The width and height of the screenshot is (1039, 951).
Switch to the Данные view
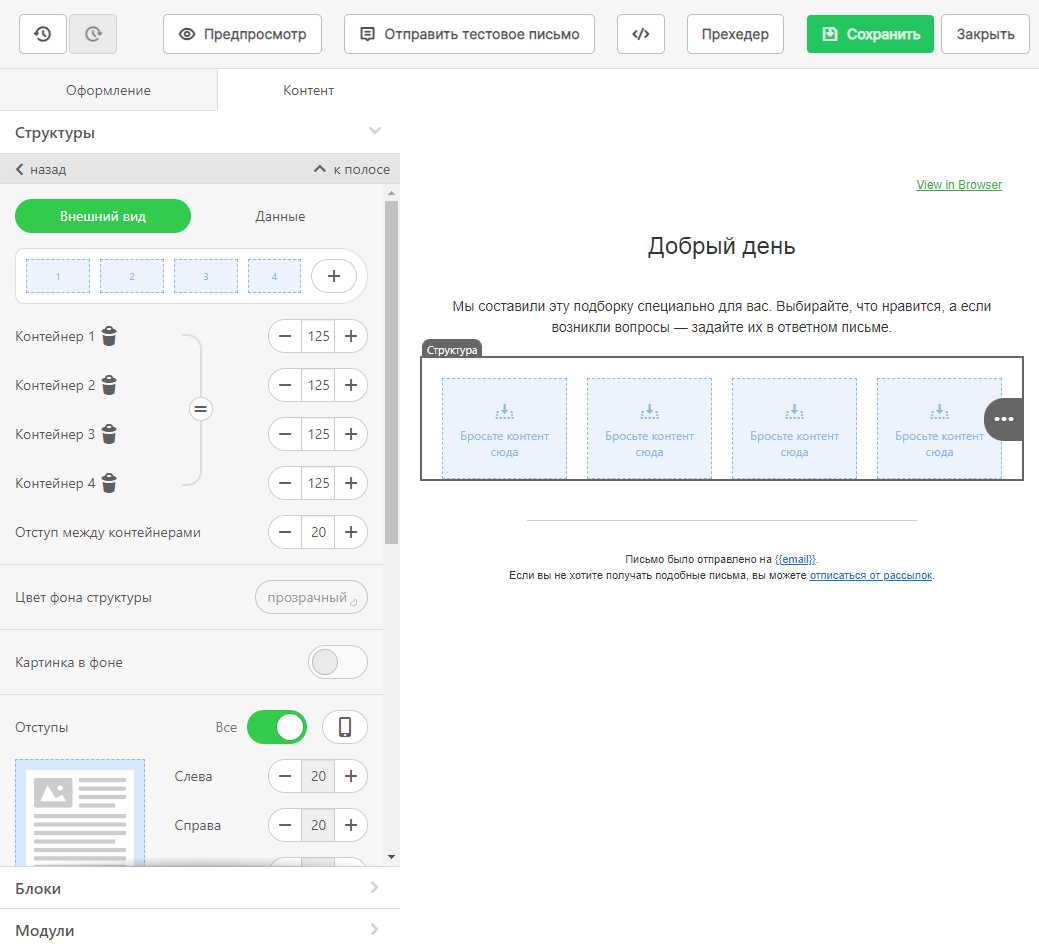(280, 216)
